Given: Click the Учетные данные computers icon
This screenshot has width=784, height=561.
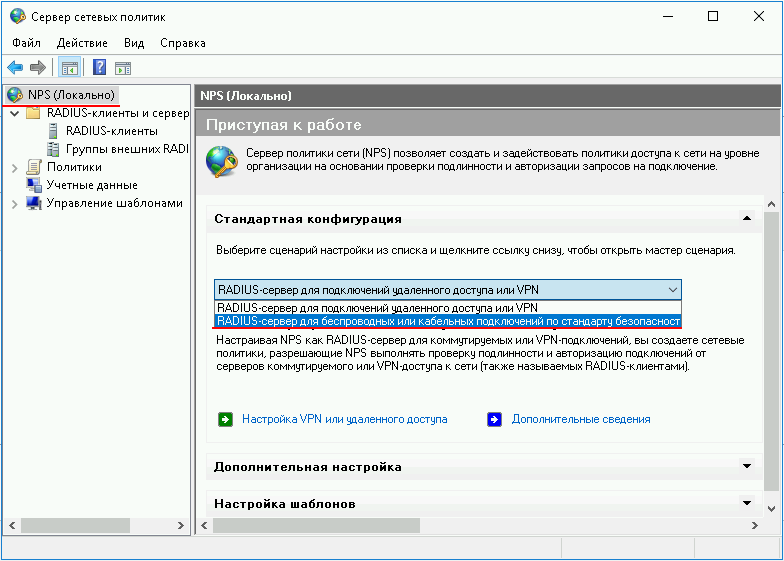Looking at the screenshot, I should click(x=34, y=185).
